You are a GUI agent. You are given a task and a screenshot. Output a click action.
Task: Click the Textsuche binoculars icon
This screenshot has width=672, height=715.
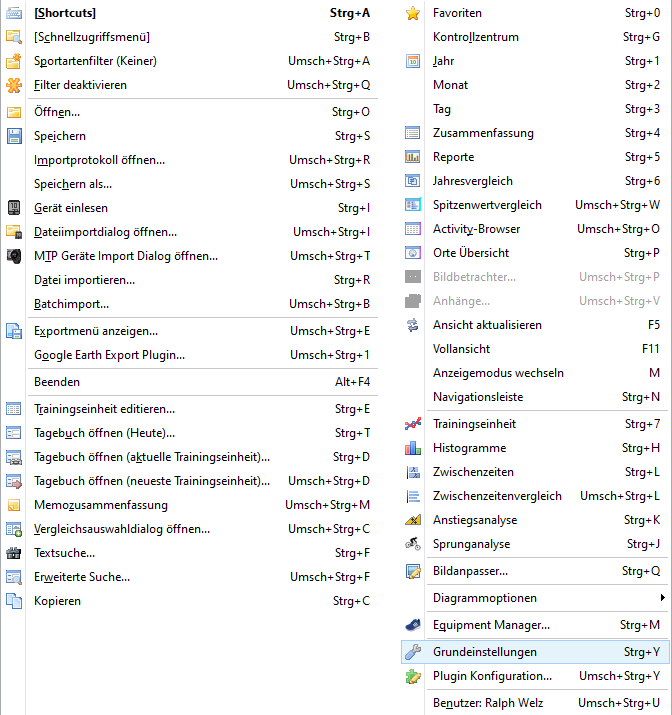tap(14, 553)
